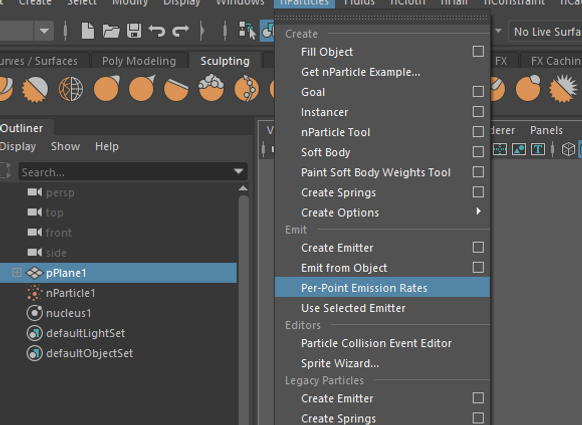Click the Select by hierarchy icon
The width and height of the screenshot is (582, 425).
click(247, 31)
